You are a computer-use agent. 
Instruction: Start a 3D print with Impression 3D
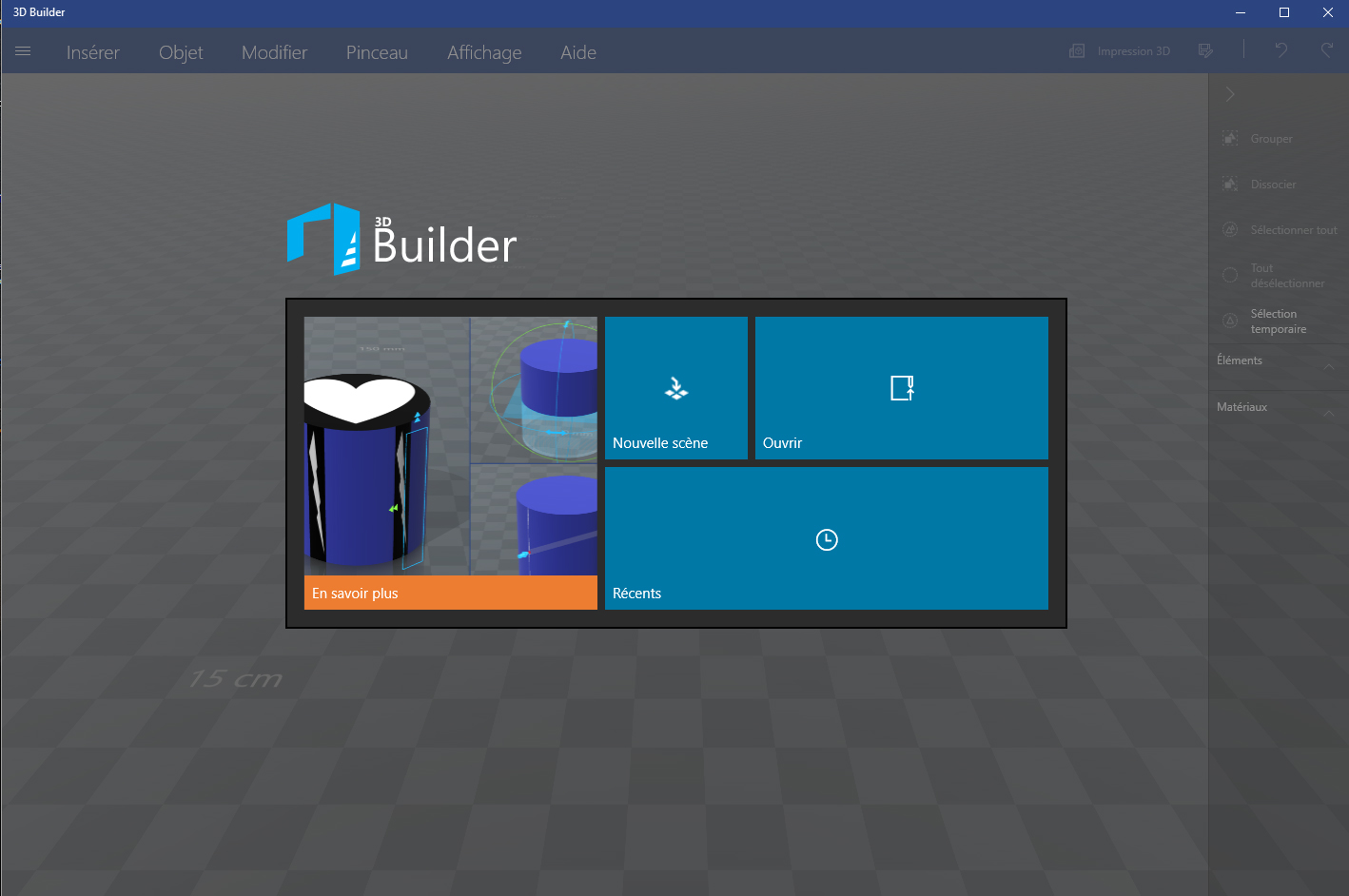coord(1121,50)
